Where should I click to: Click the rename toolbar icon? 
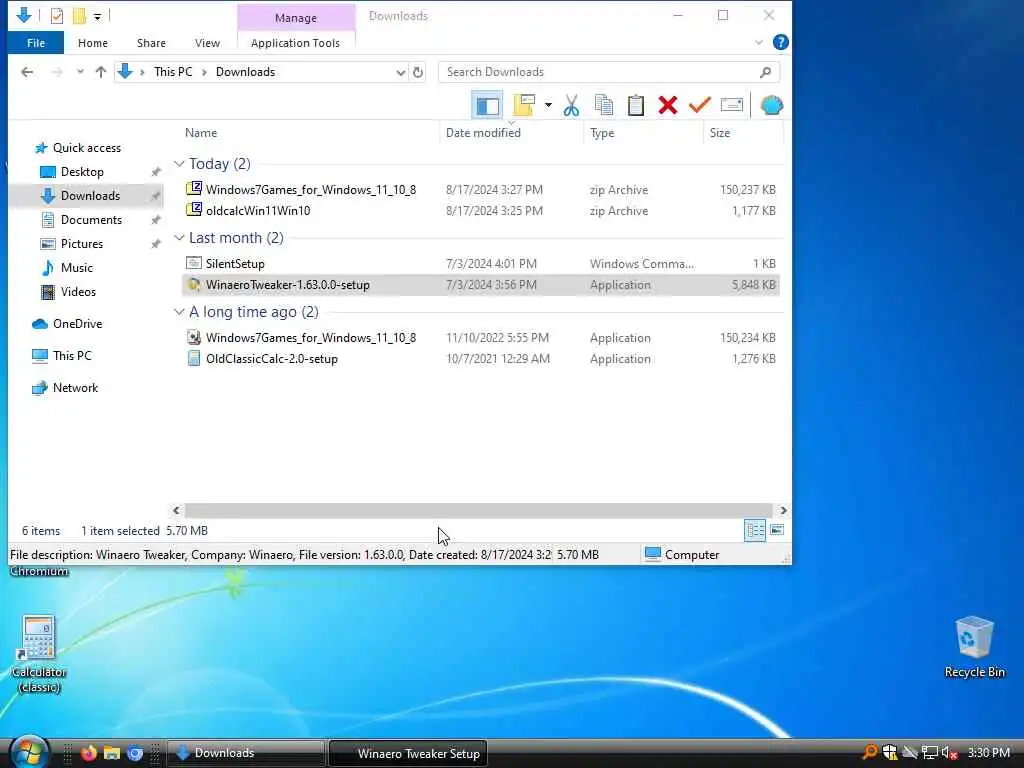731,105
